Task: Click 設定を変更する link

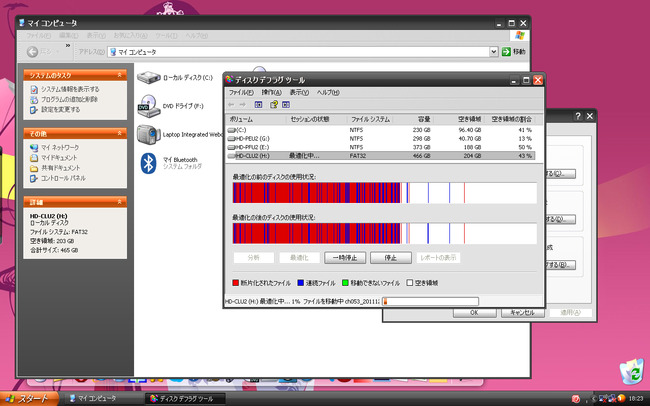Action: 61,110
